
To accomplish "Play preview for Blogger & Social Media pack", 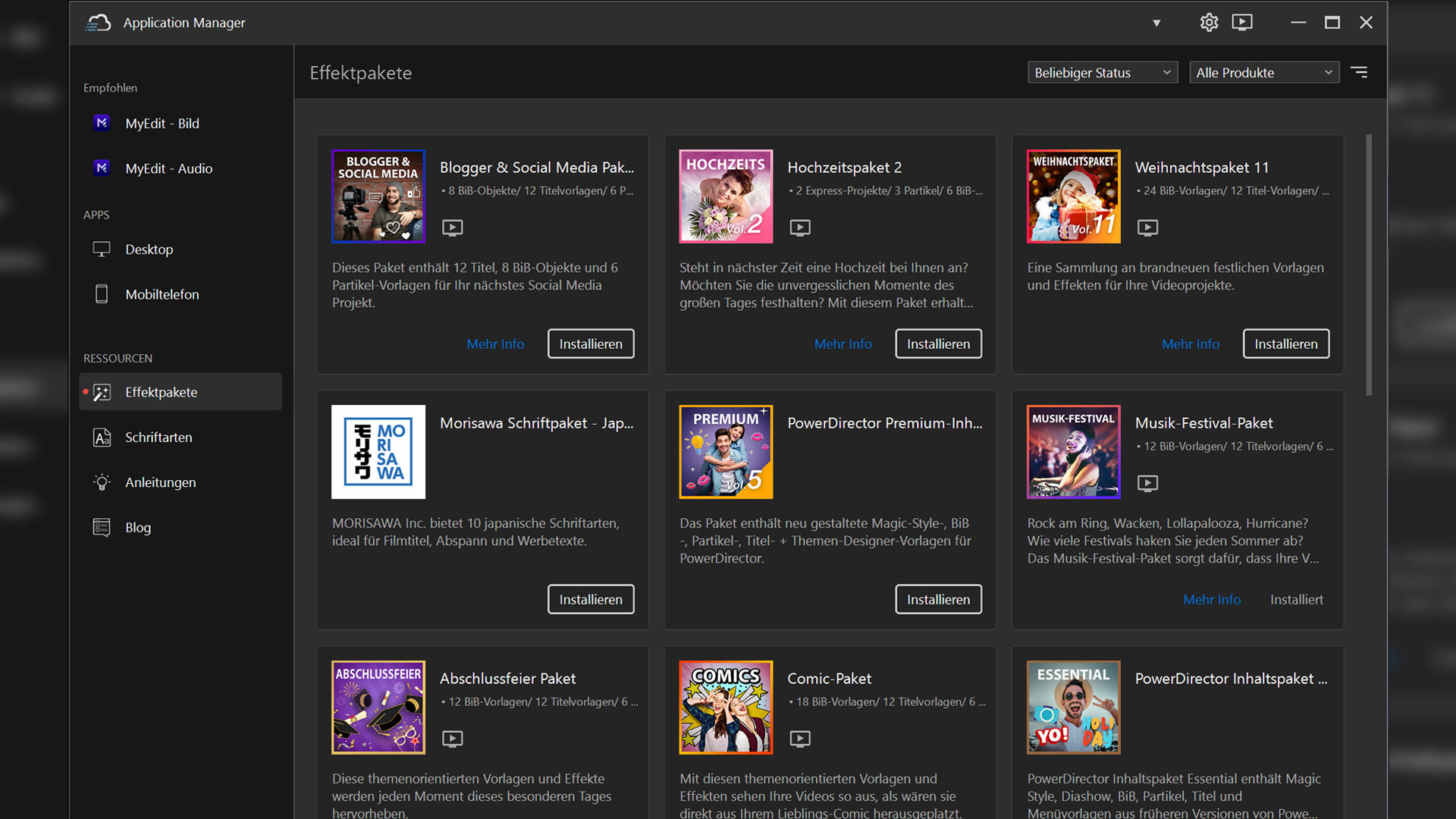I will (453, 227).
